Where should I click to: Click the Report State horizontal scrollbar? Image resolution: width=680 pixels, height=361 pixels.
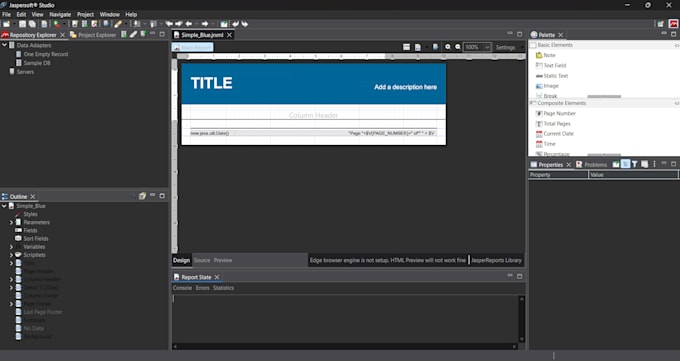click(x=345, y=346)
